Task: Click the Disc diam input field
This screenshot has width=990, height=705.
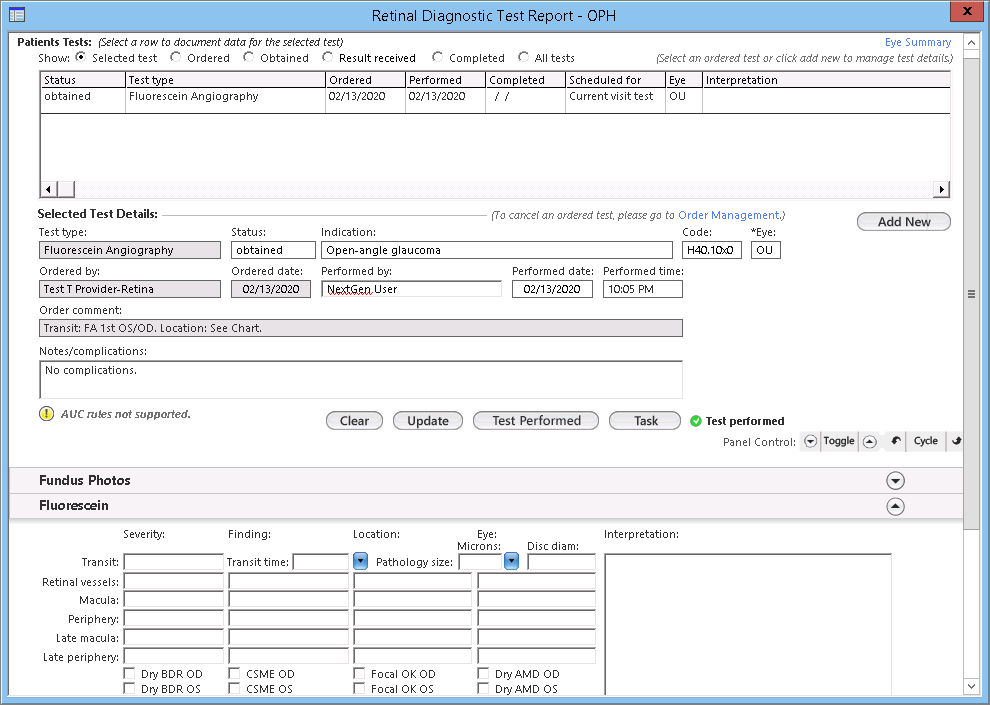Action: click(x=561, y=562)
